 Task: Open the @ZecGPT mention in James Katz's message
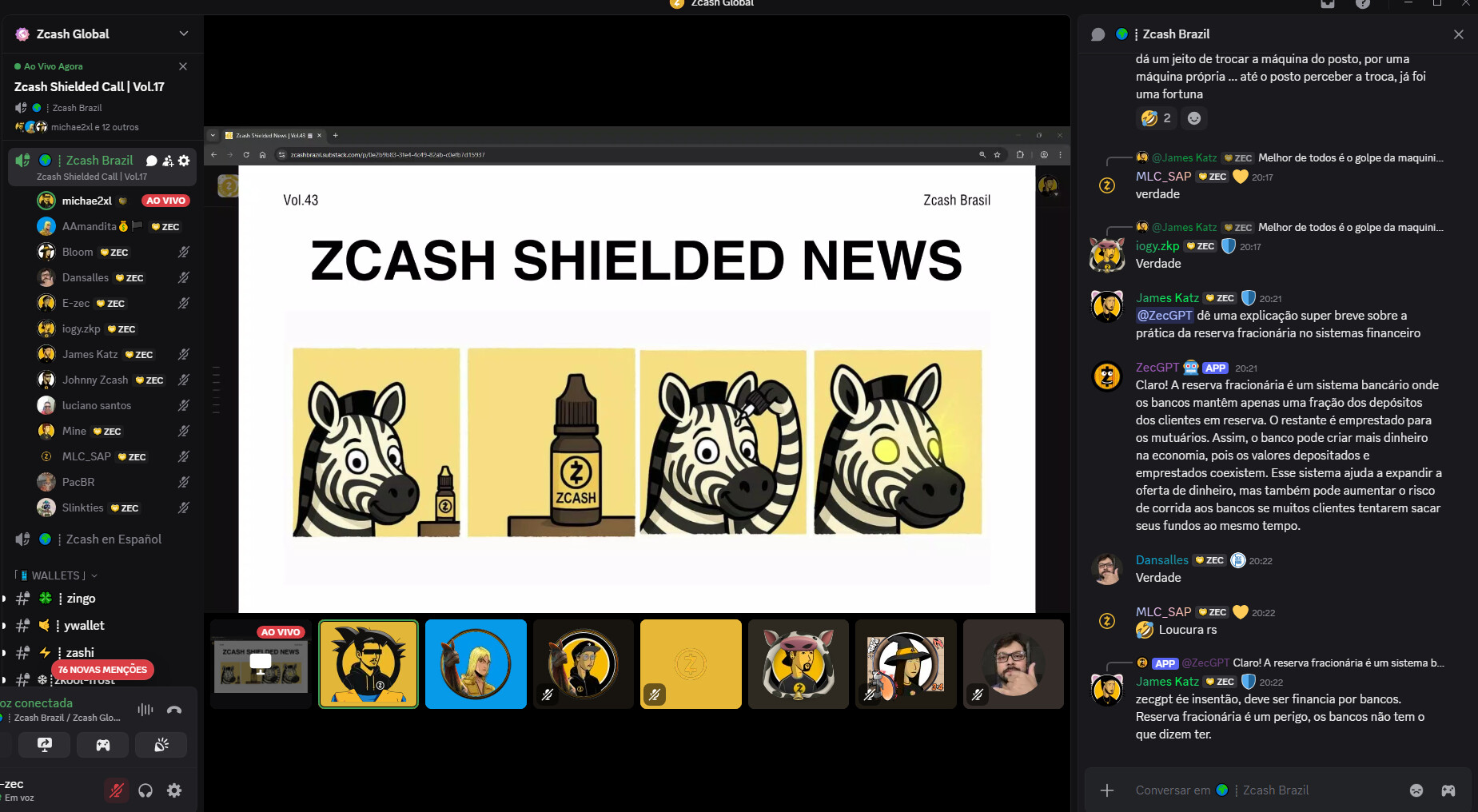[1165, 316]
